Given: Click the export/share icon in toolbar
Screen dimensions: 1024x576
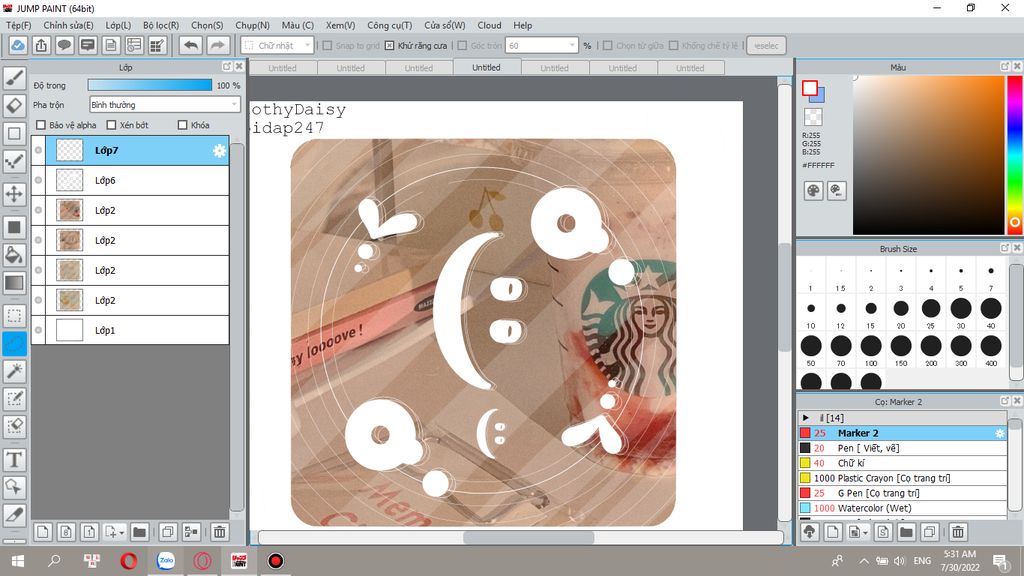Looking at the screenshot, I should pos(41,46).
